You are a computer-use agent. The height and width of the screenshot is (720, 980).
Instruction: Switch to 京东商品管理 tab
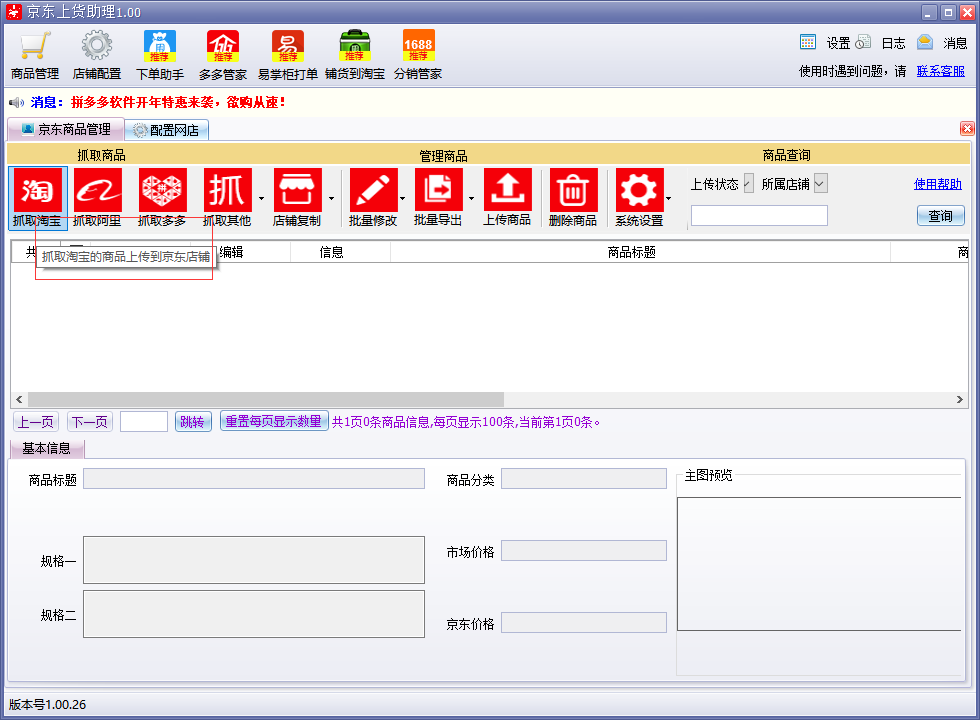(x=66, y=129)
